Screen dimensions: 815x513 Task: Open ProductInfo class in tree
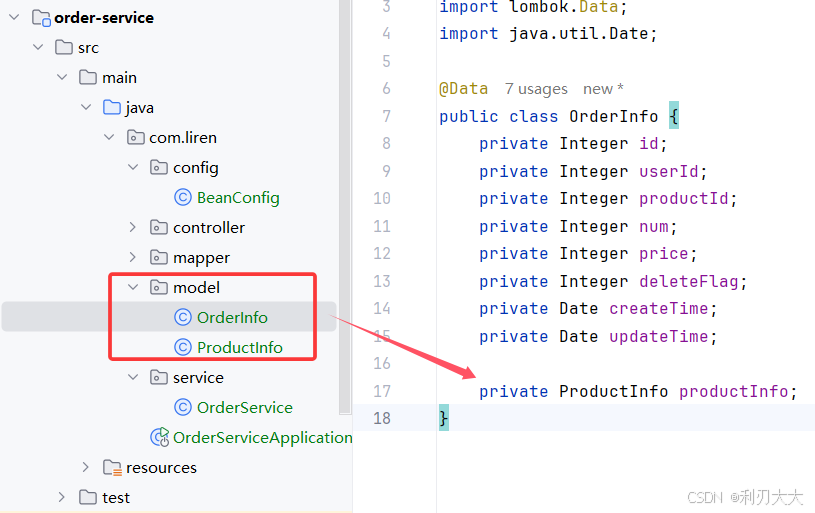point(240,347)
